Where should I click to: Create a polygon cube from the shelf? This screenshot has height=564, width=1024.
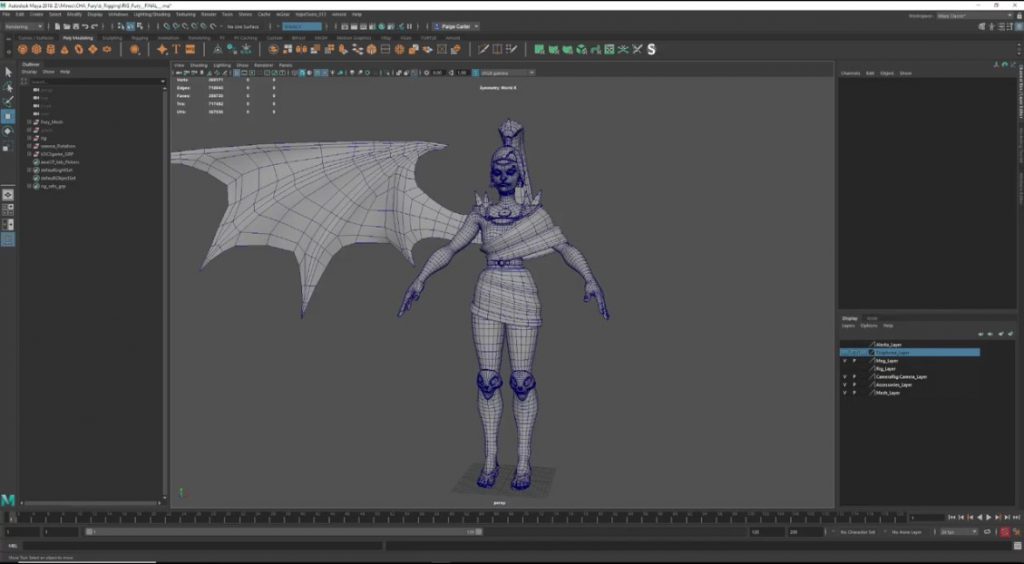(x=37, y=50)
